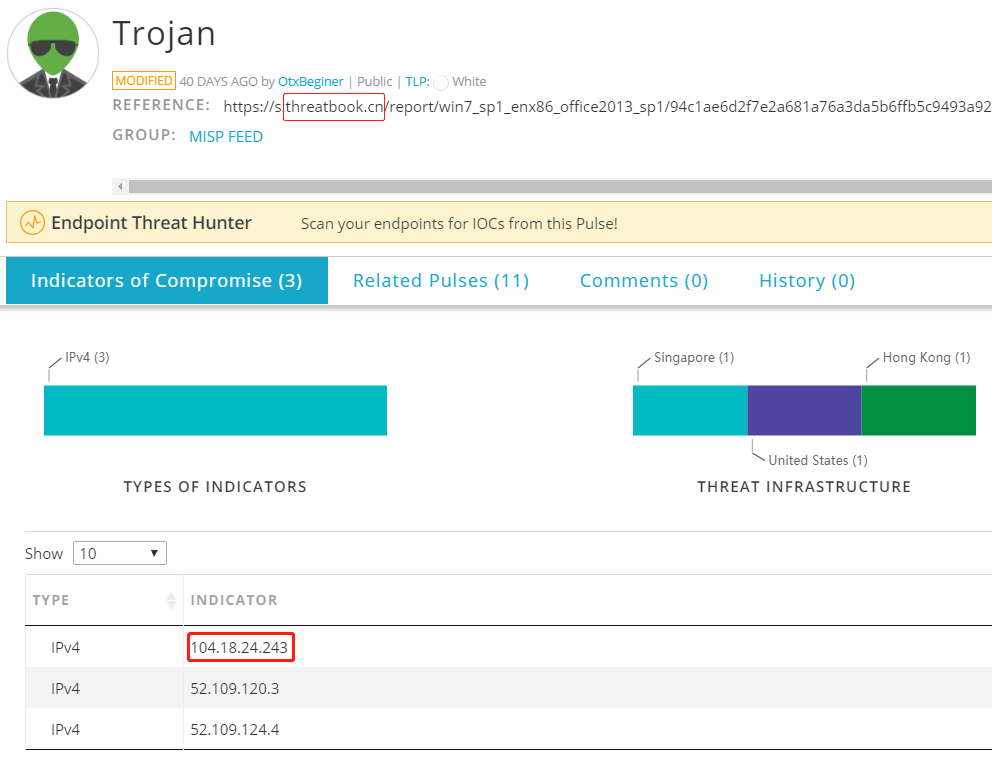Open the MISP FEED group link
Viewport: 992px width, 764px height.
click(x=226, y=137)
